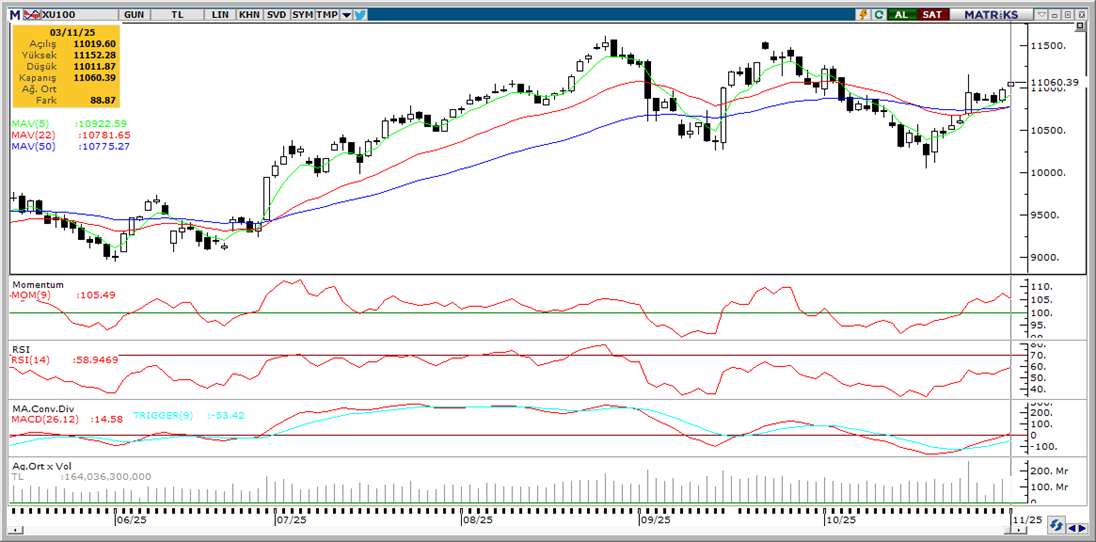Click the orange lightning bolt icon

point(863,15)
